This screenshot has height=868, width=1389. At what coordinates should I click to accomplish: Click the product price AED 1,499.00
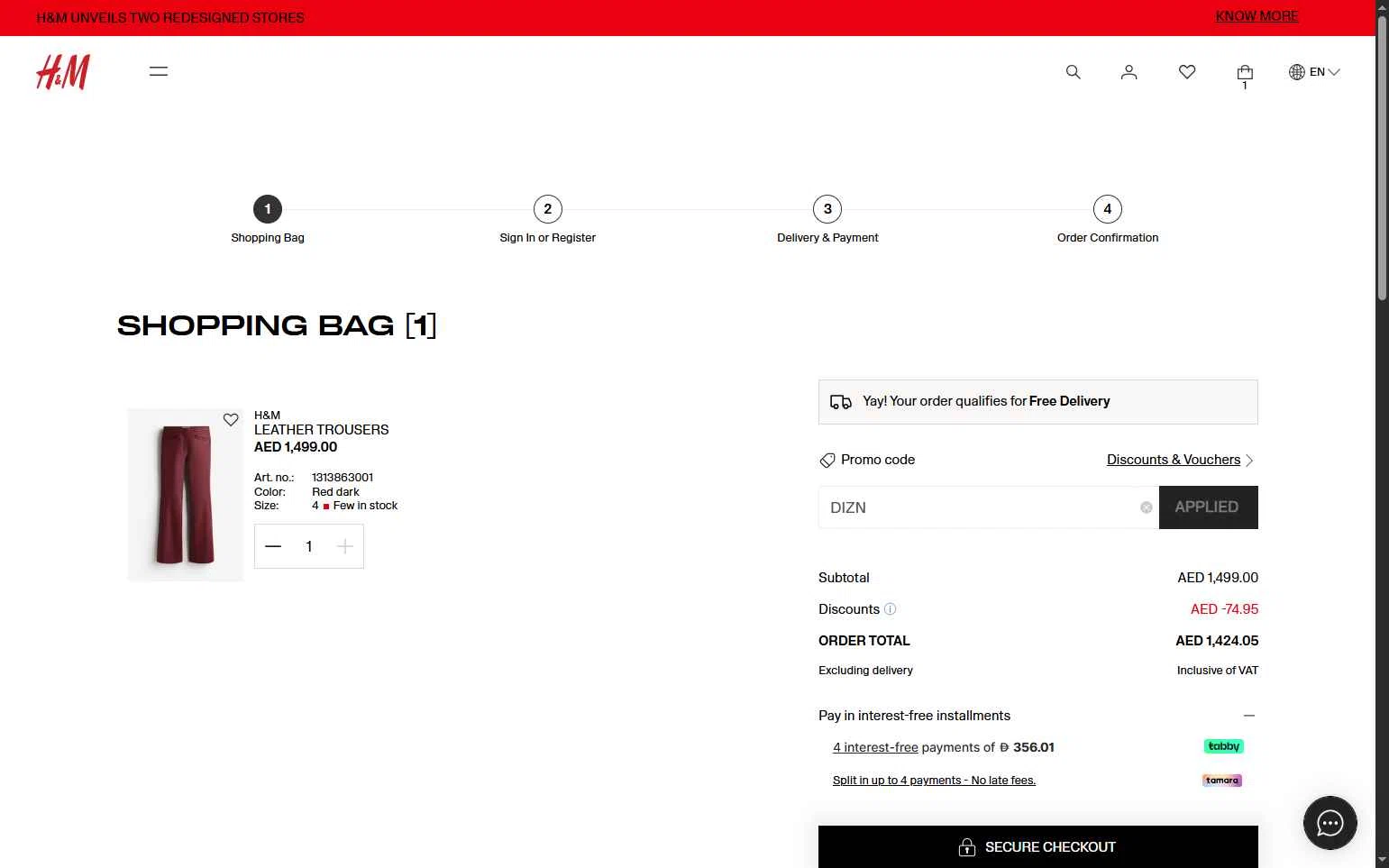pyautogui.click(x=296, y=447)
